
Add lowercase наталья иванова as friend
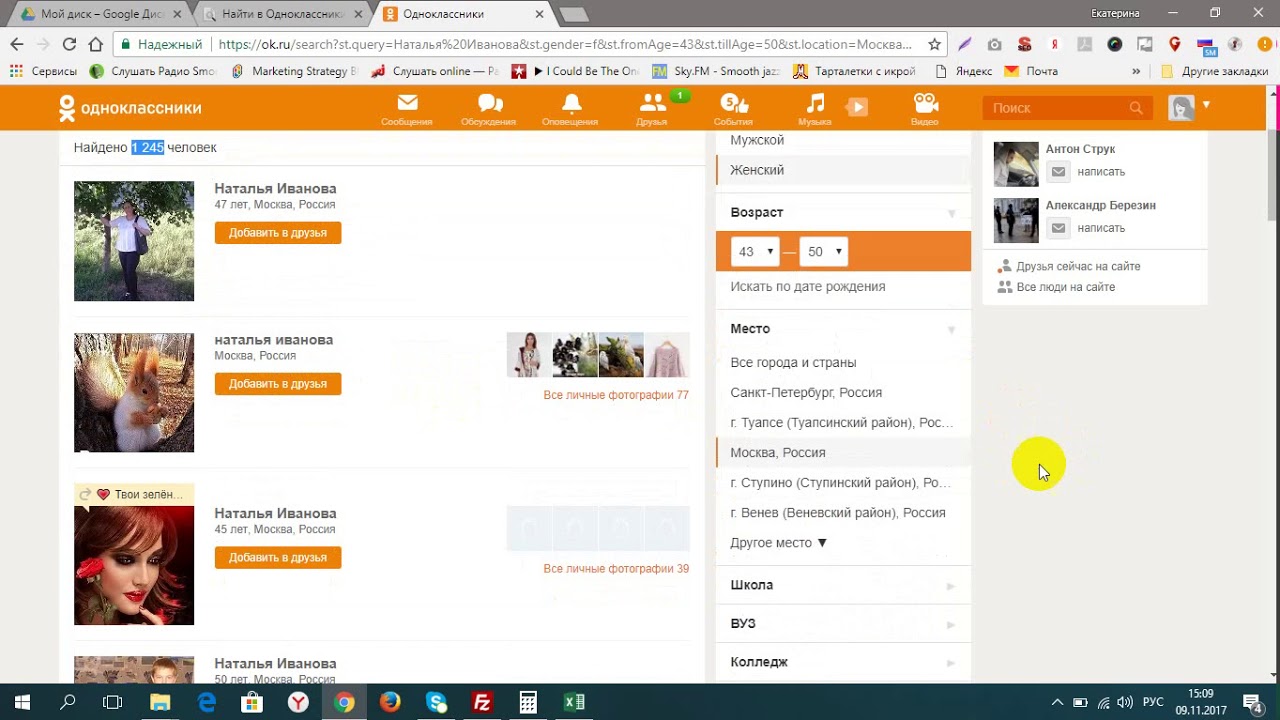point(278,384)
